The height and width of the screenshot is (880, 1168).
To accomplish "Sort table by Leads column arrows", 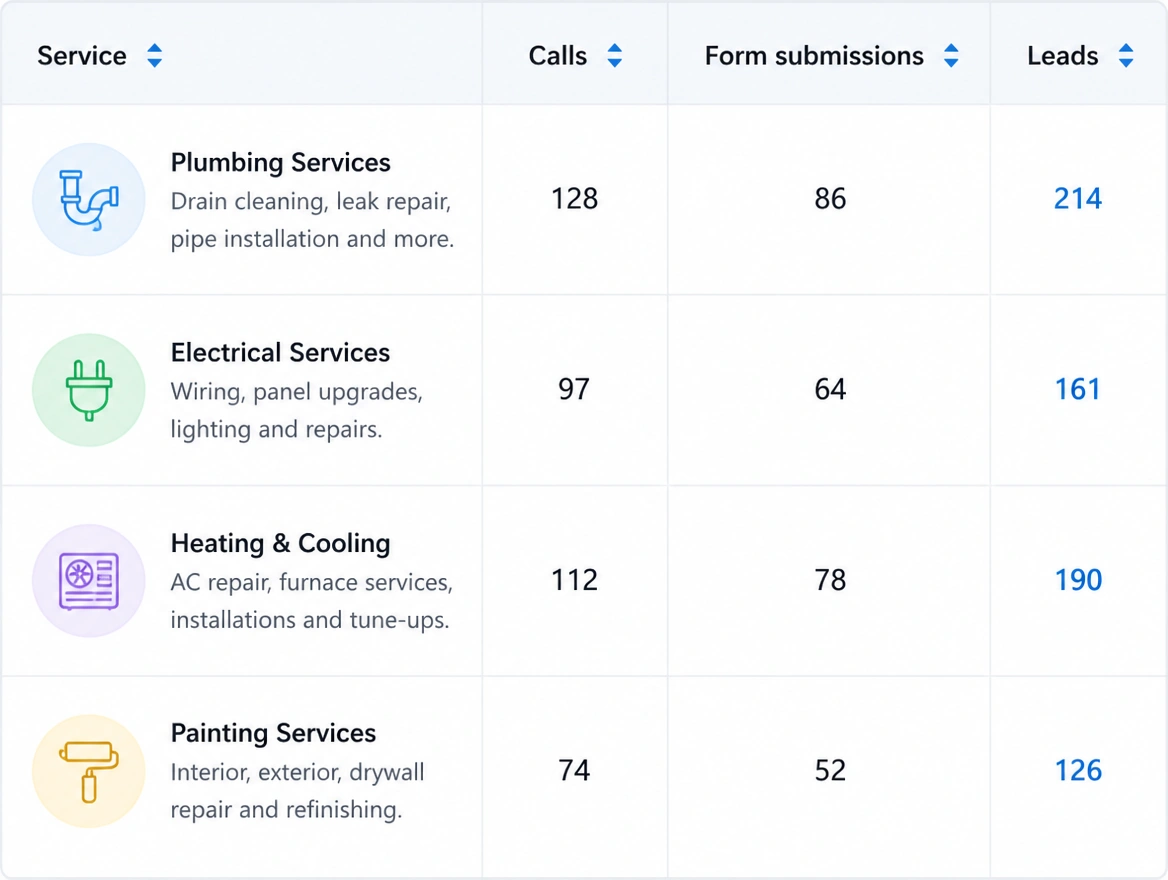I will tap(1126, 56).
